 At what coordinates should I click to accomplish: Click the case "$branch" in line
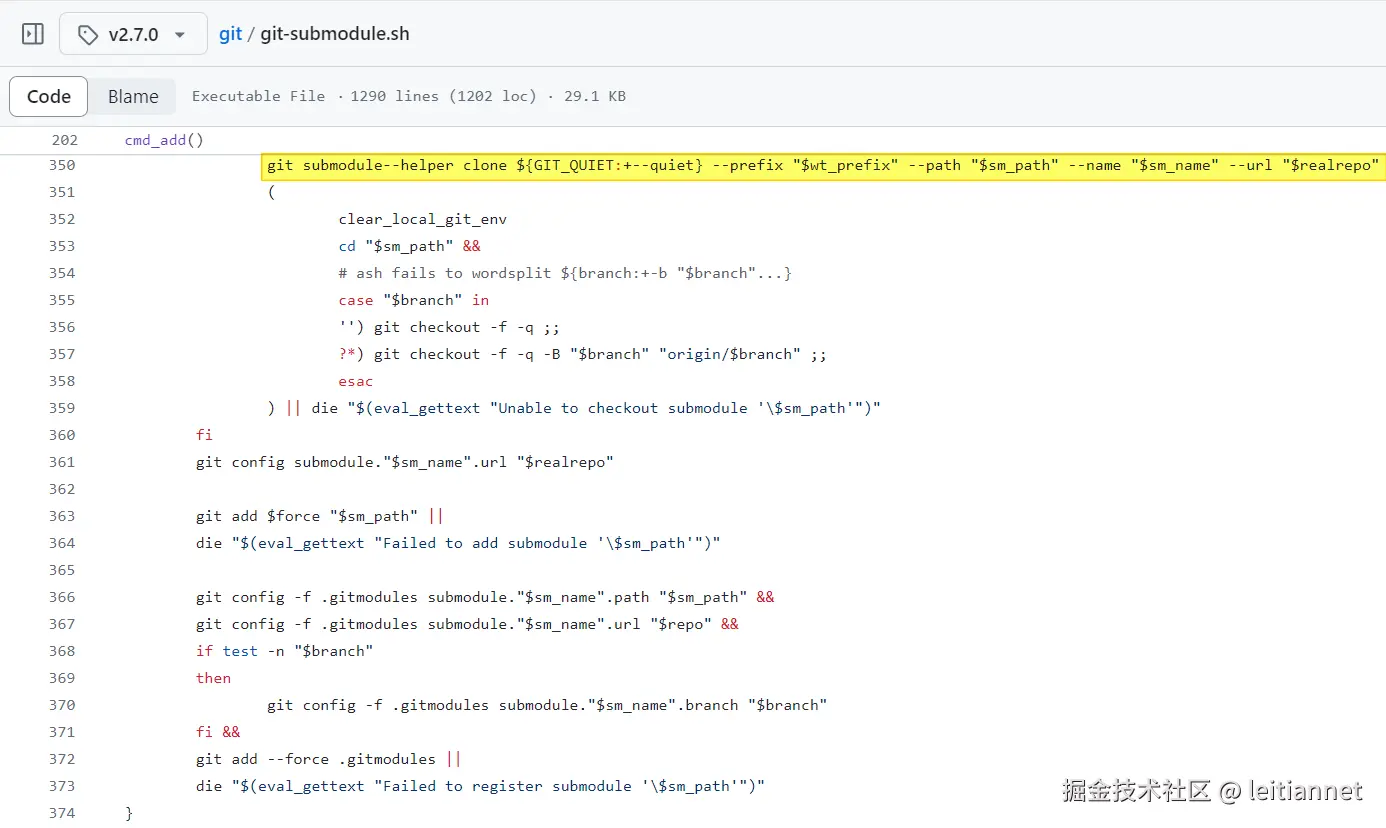click(x=414, y=300)
